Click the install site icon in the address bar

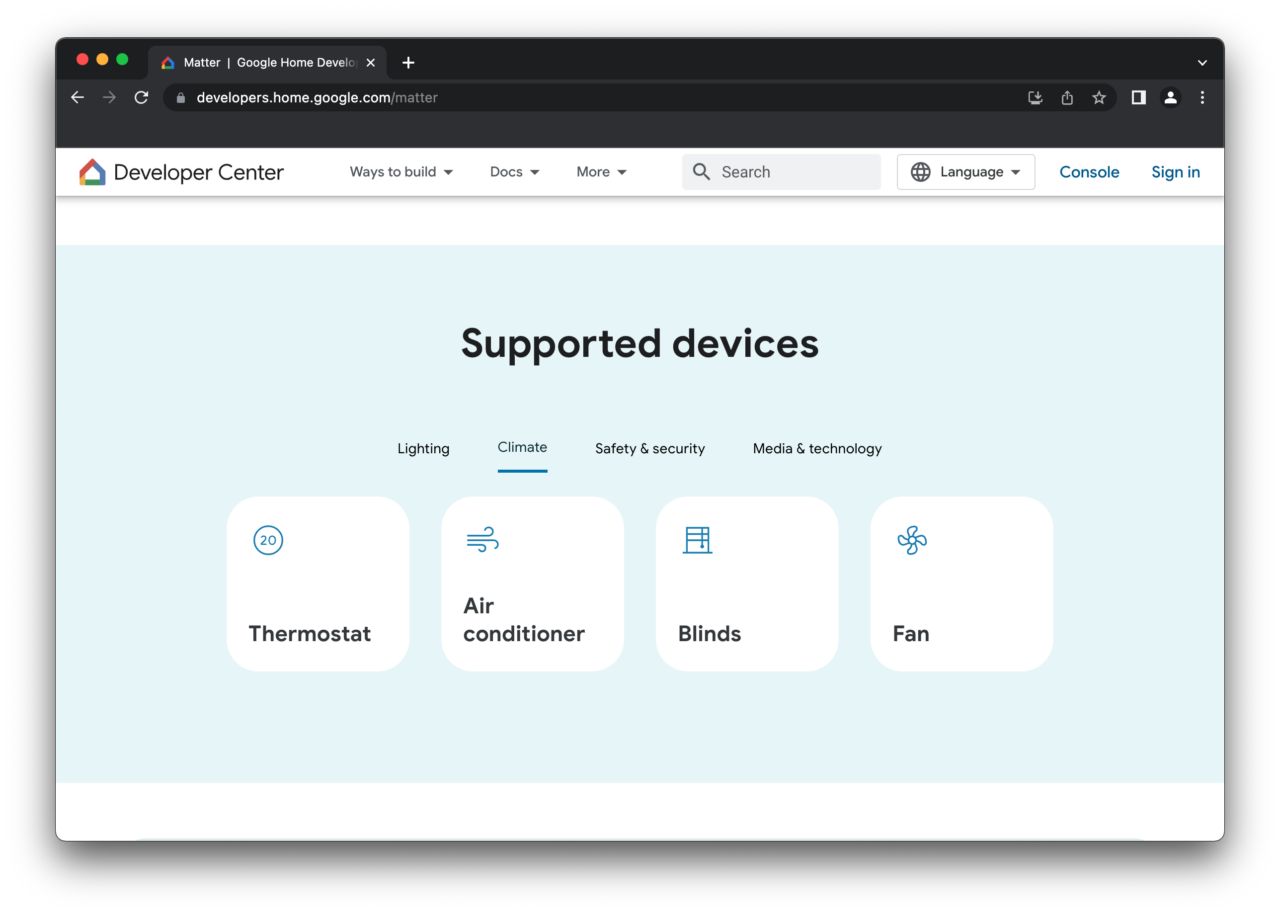click(1035, 97)
